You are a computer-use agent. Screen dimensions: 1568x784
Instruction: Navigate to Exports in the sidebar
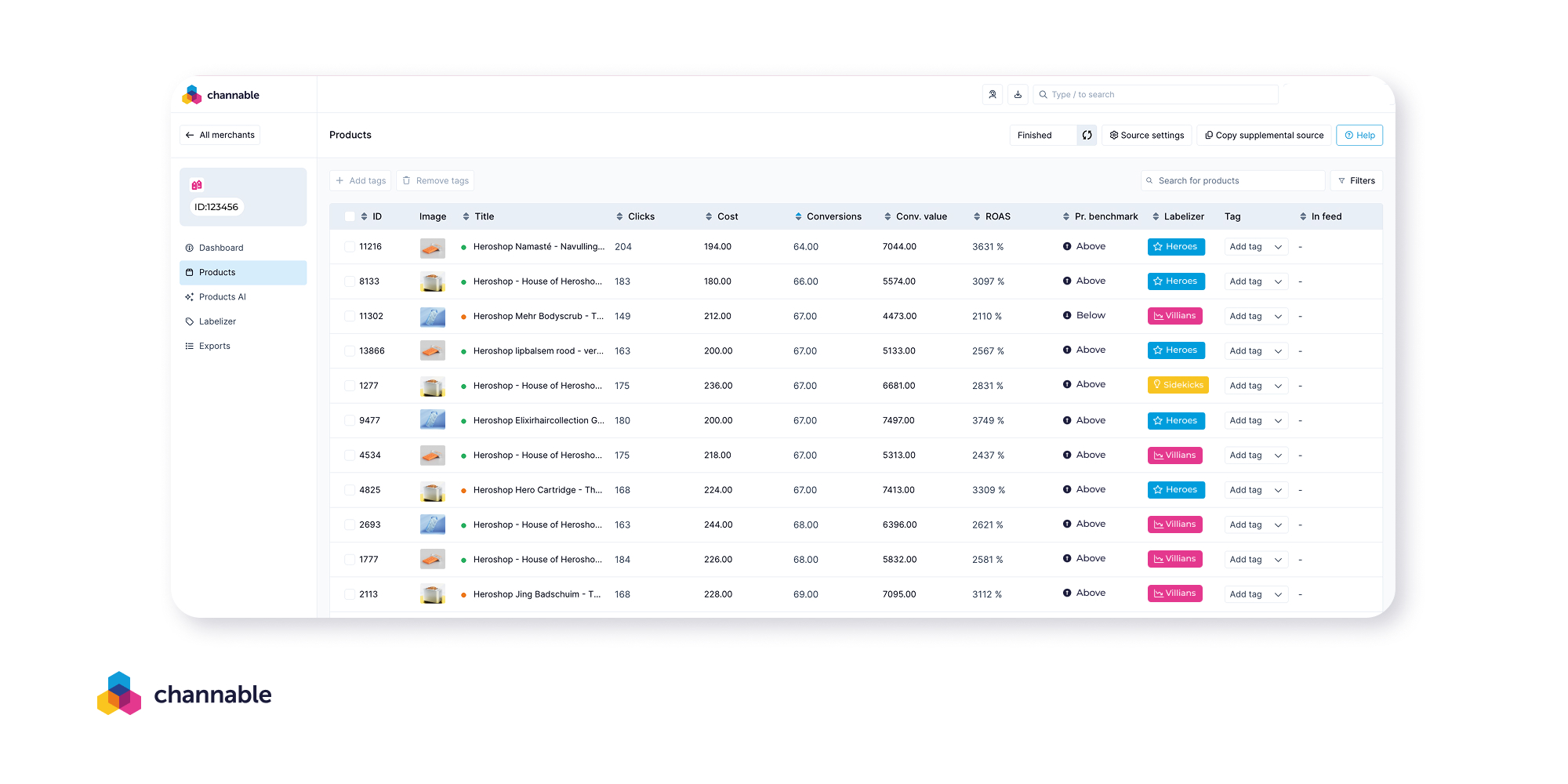tap(243, 346)
